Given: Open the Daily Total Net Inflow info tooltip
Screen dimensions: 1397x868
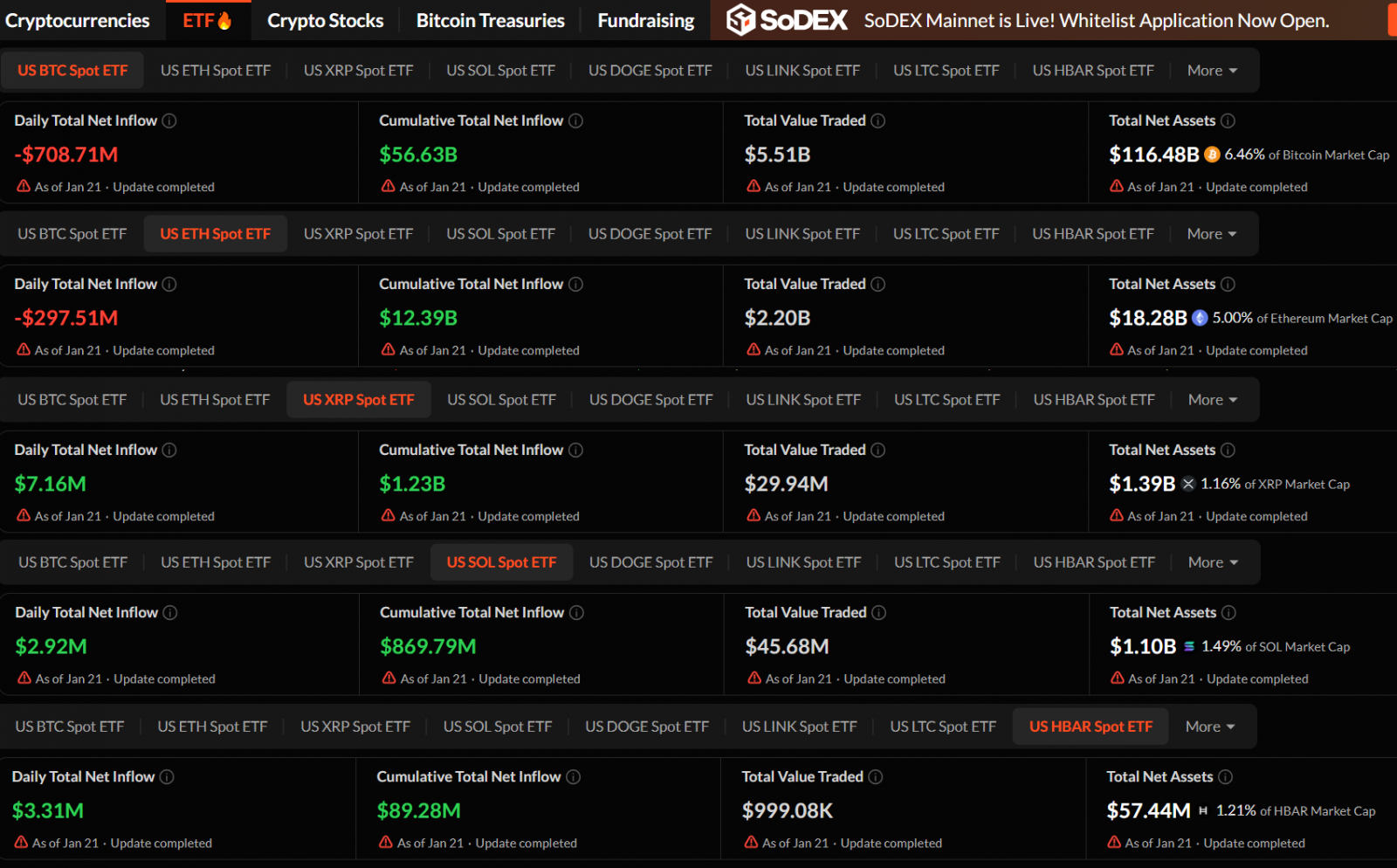Looking at the screenshot, I should (169, 121).
